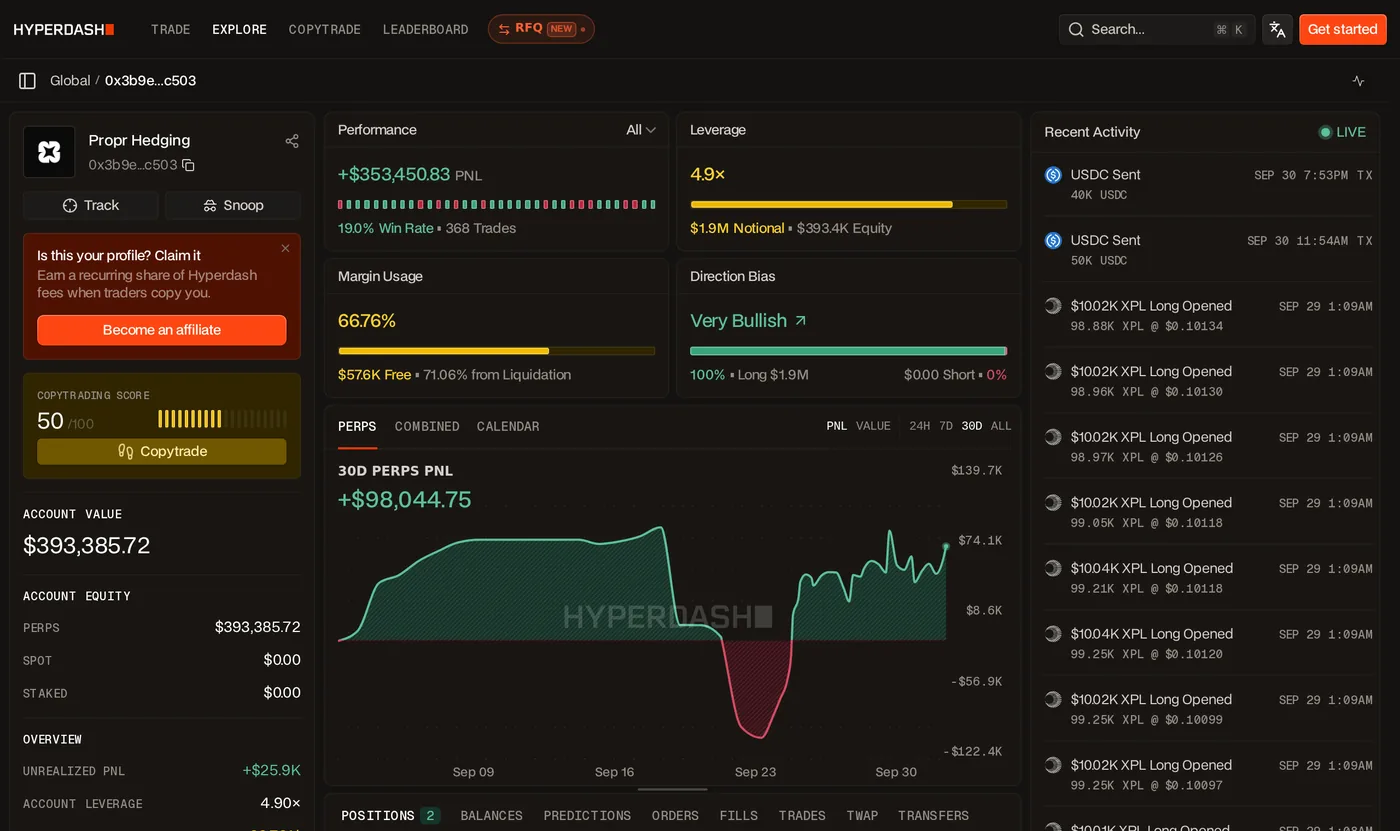The width and height of the screenshot is (1400, 831).
Task: Click the Very Bullish arrow icon
Action: coord(800,321)
